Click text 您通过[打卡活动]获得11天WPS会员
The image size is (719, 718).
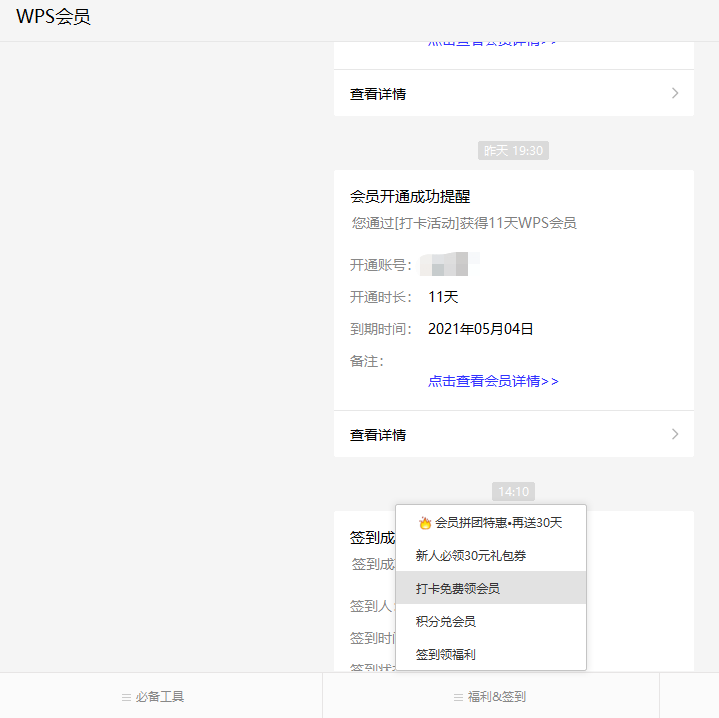[x=464, y=223]
